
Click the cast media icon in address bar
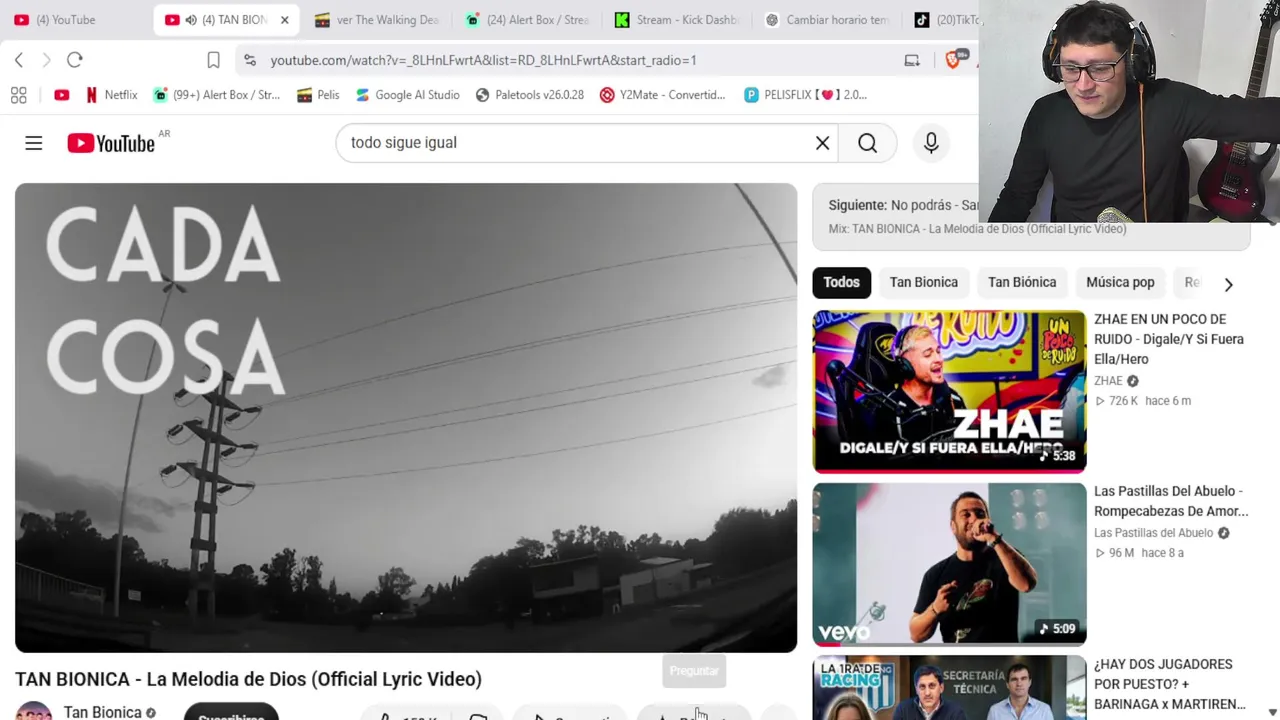(x=912, y=60)
